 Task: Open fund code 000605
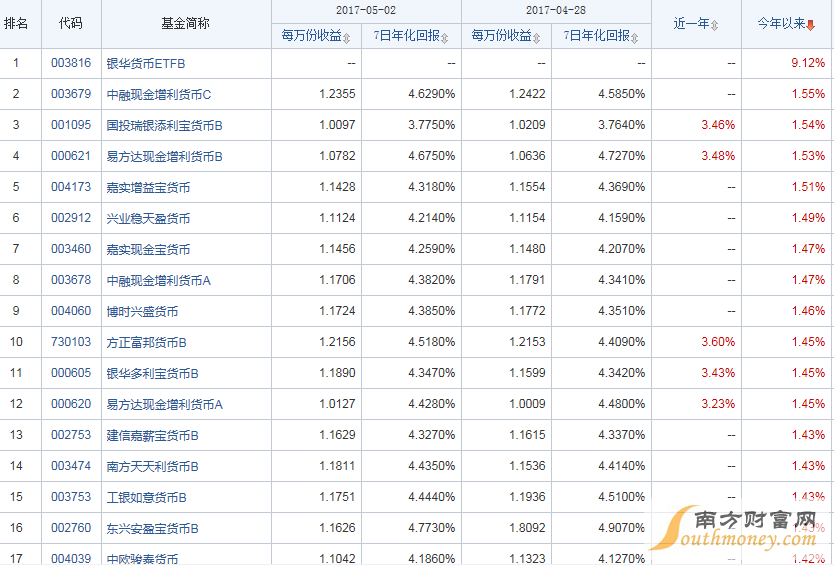pyautogui.click(x=71, y=372)
